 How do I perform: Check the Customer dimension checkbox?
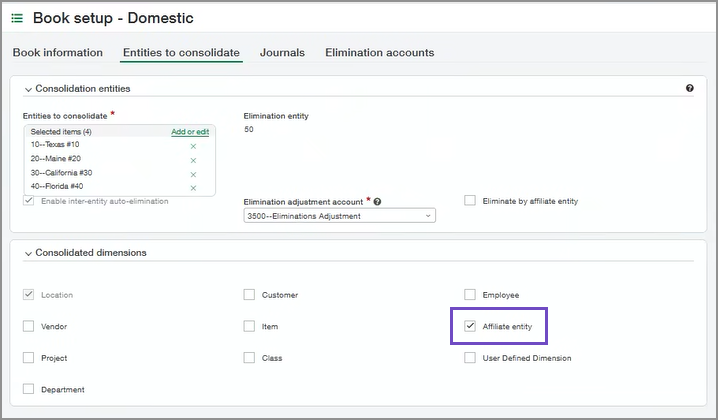pyautogui.click(x=249, y=295)
